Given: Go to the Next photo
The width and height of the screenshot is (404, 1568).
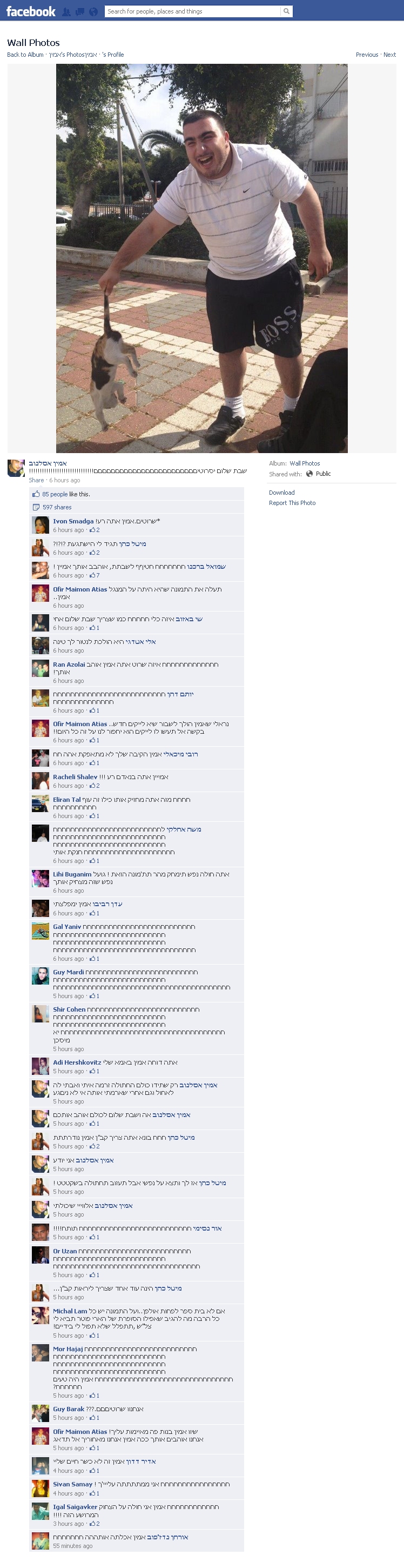Looking at the screenshot, I should [390, 55].
